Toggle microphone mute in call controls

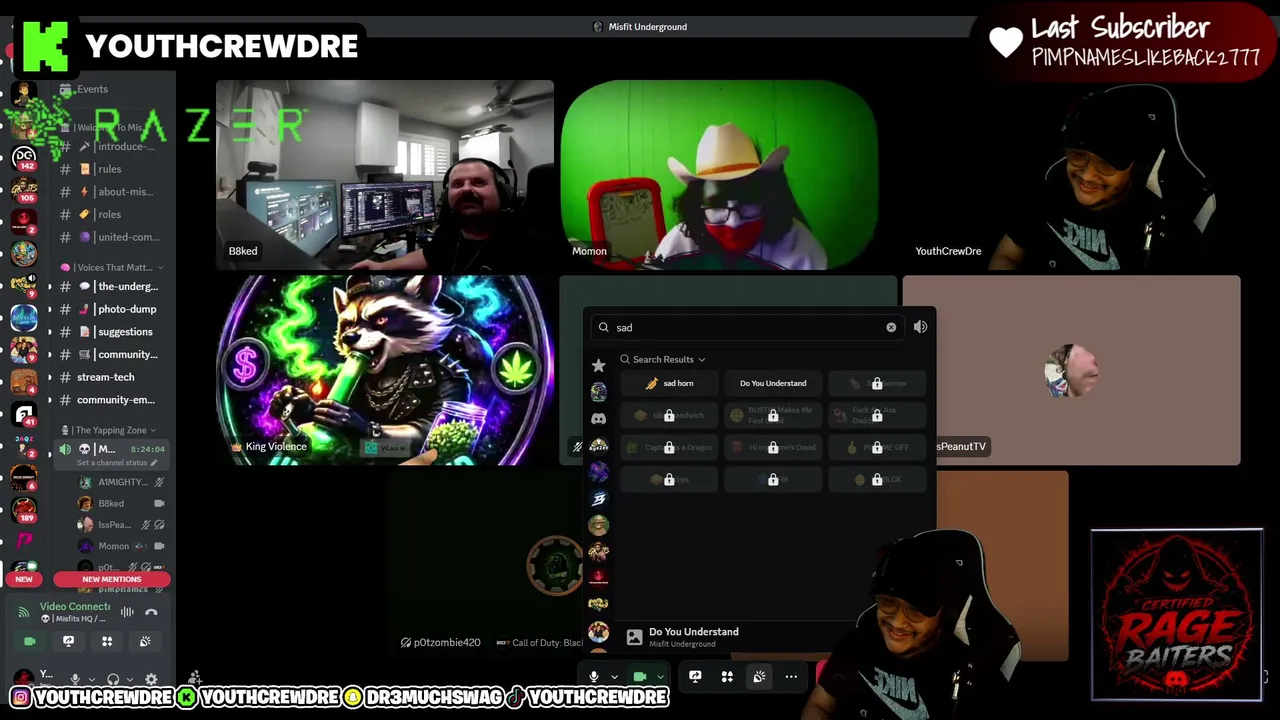(593, 677)
